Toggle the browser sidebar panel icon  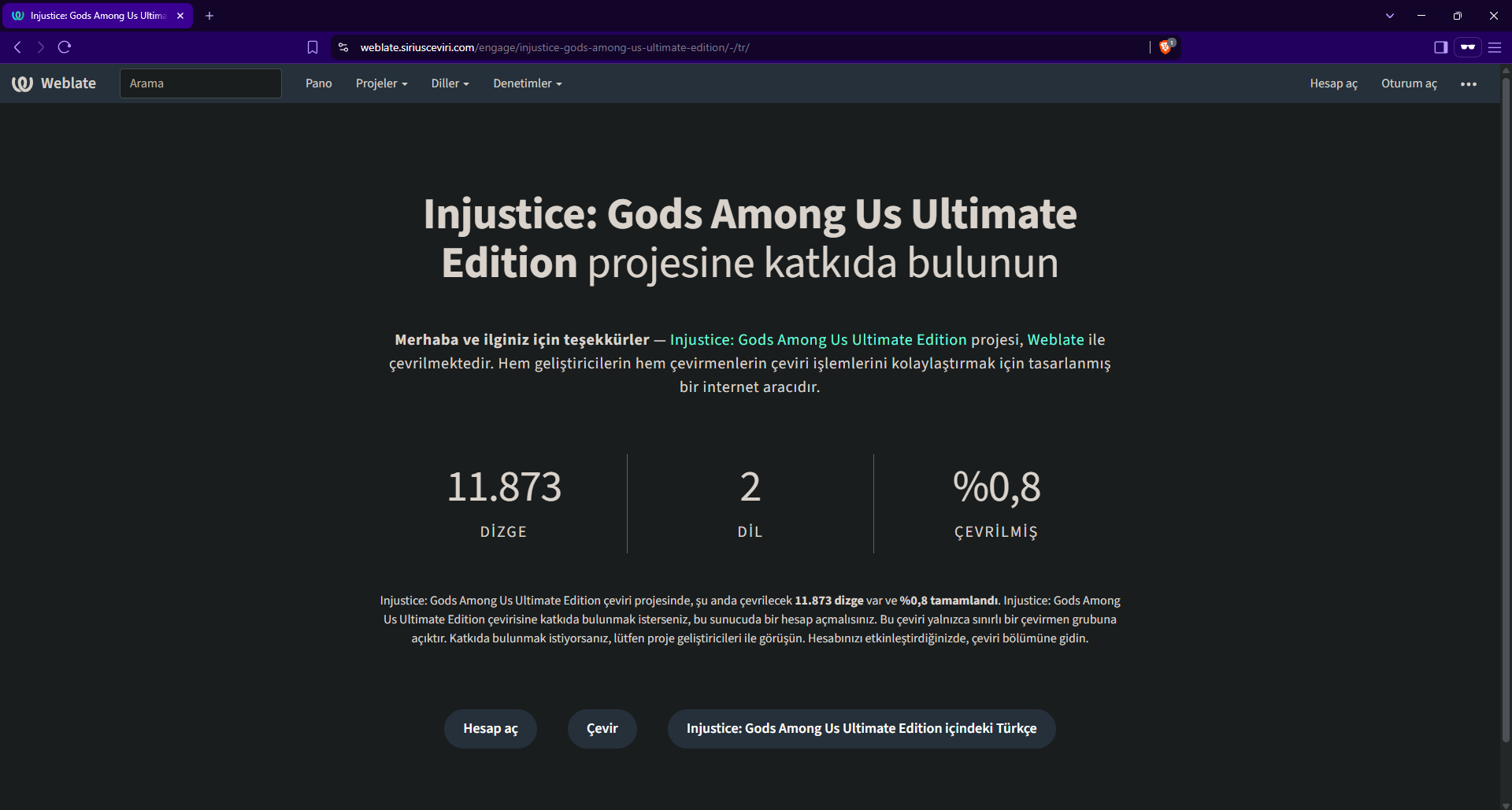[x=1440, y=47]
